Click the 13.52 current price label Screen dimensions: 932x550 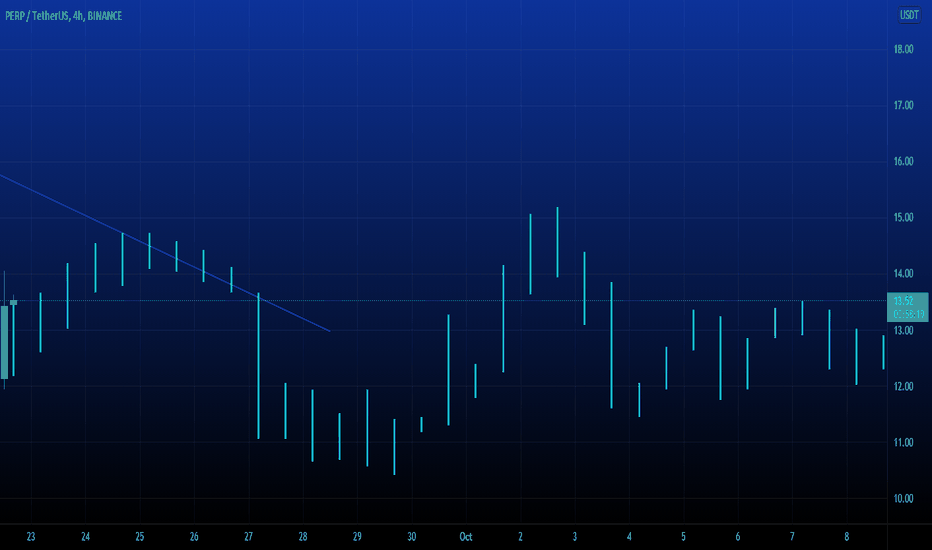[x=907, y=307]
